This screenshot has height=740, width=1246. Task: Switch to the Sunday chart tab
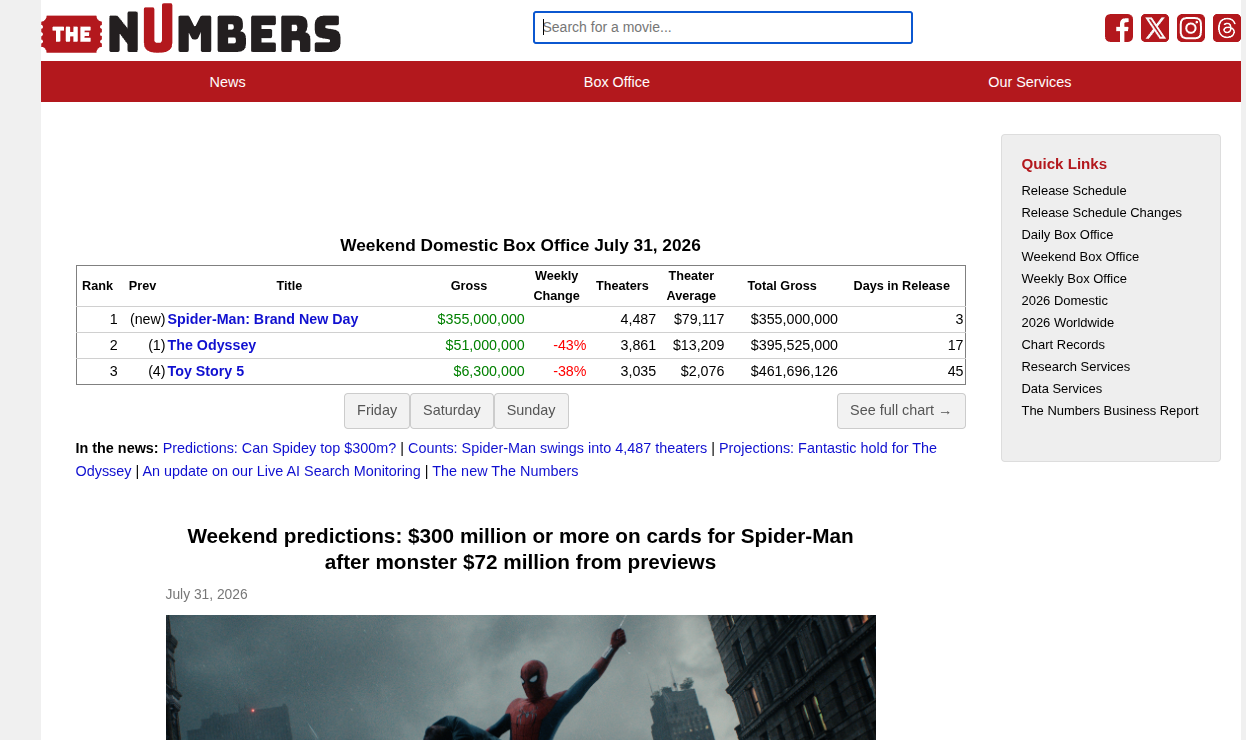tap(531, 411)
